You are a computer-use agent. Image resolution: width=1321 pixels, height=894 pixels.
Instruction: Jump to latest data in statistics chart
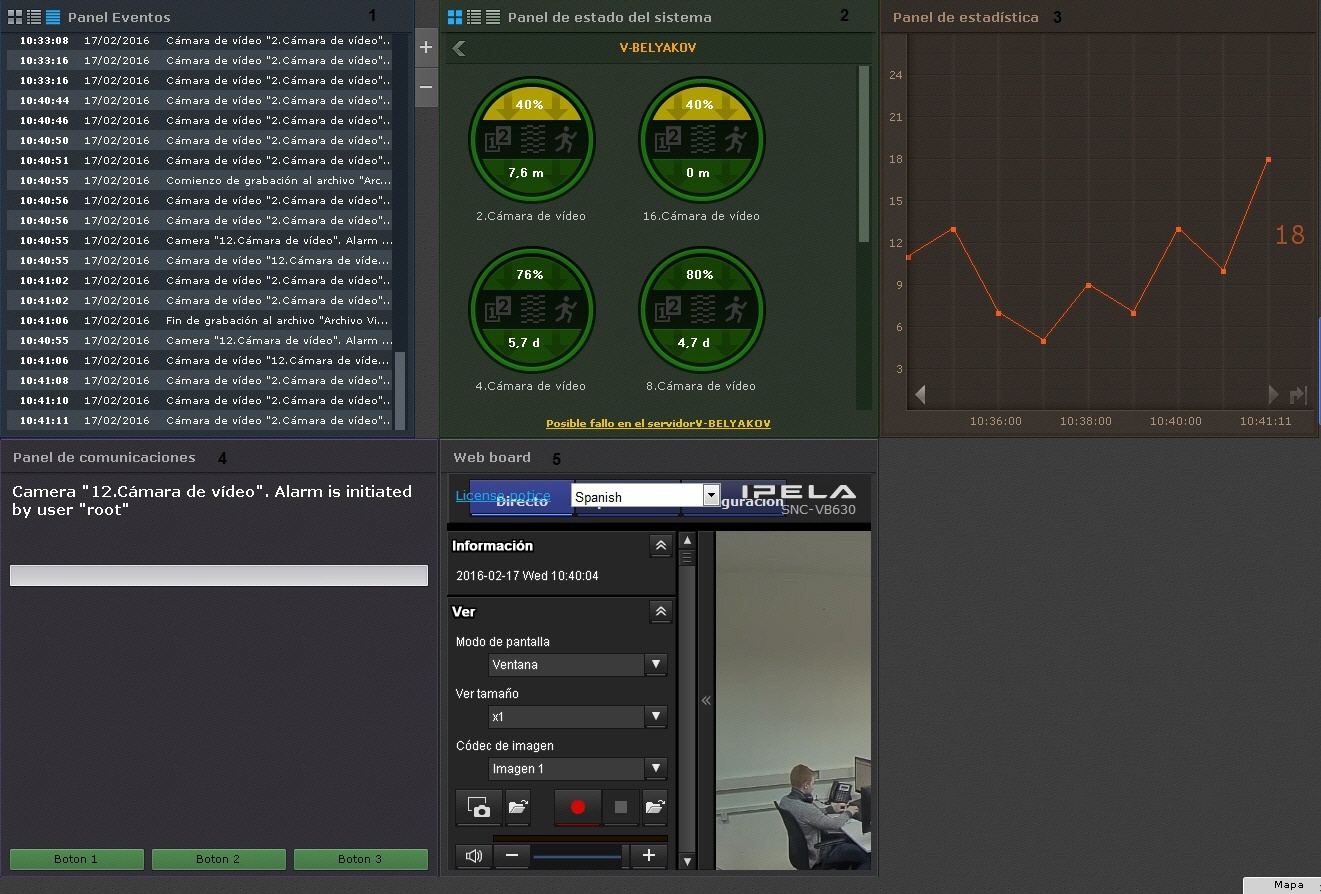[1299, 395]
